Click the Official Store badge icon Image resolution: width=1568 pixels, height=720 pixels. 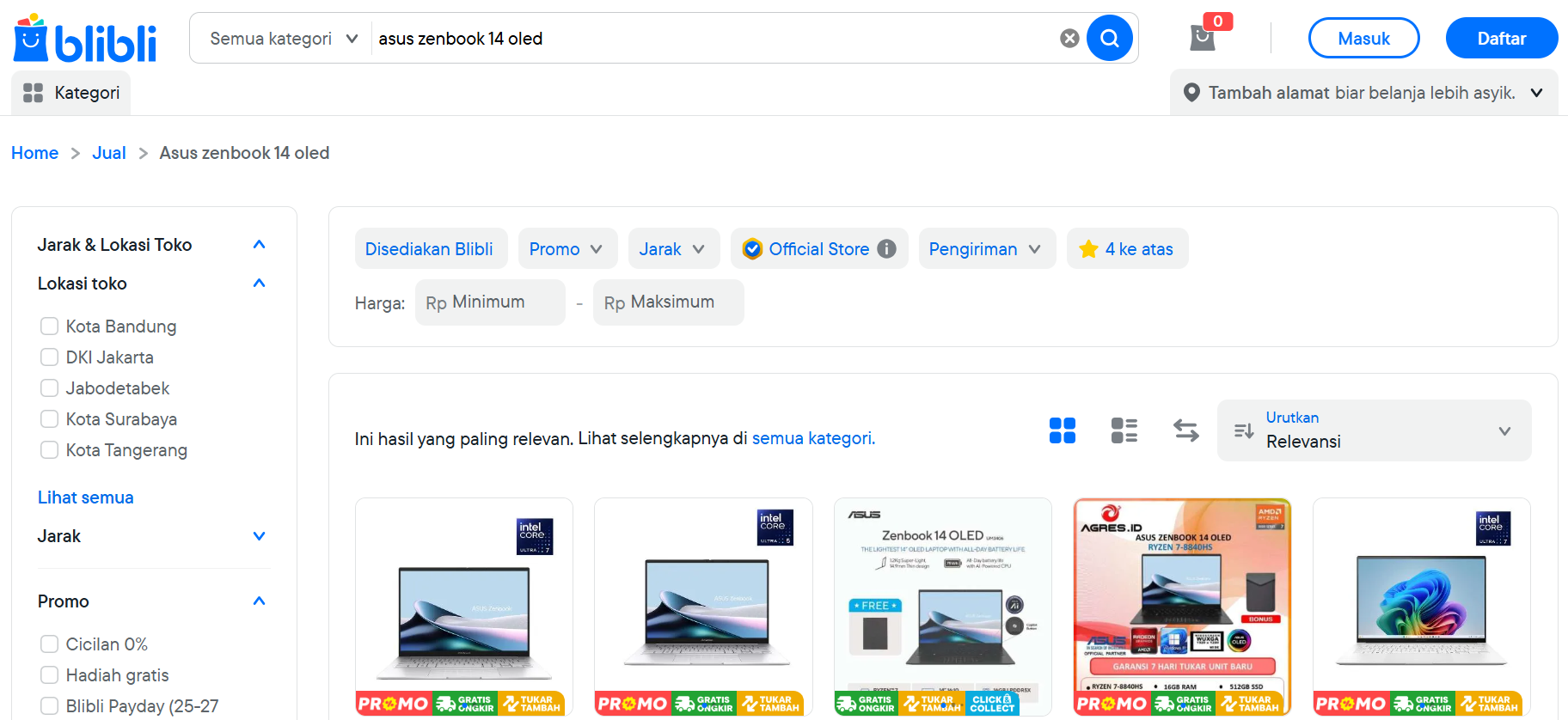point(752,249)
